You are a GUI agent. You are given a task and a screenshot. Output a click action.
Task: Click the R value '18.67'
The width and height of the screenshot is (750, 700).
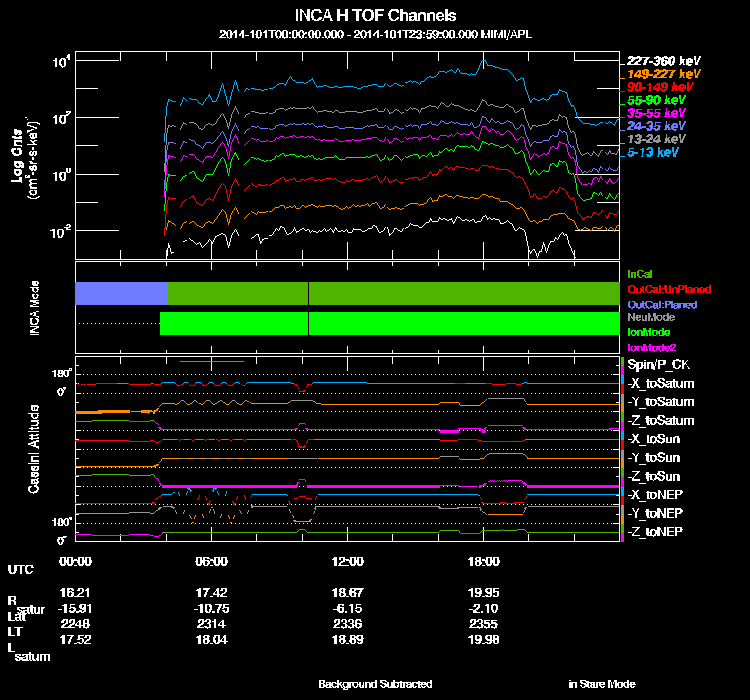click(x=348, y=592)
